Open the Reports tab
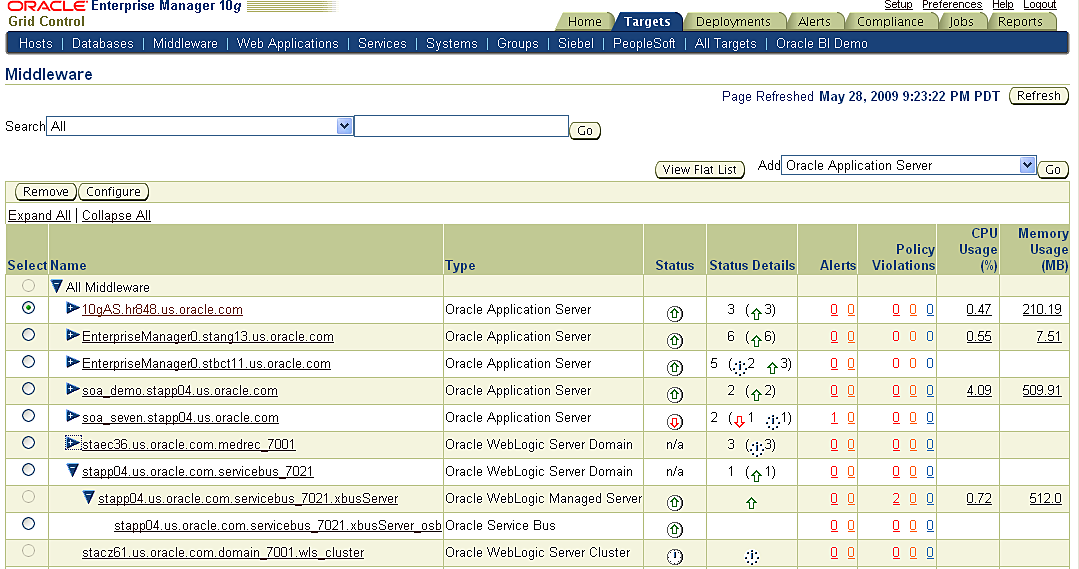Screen dimensions: 1079x569 tap(1020, 21)
